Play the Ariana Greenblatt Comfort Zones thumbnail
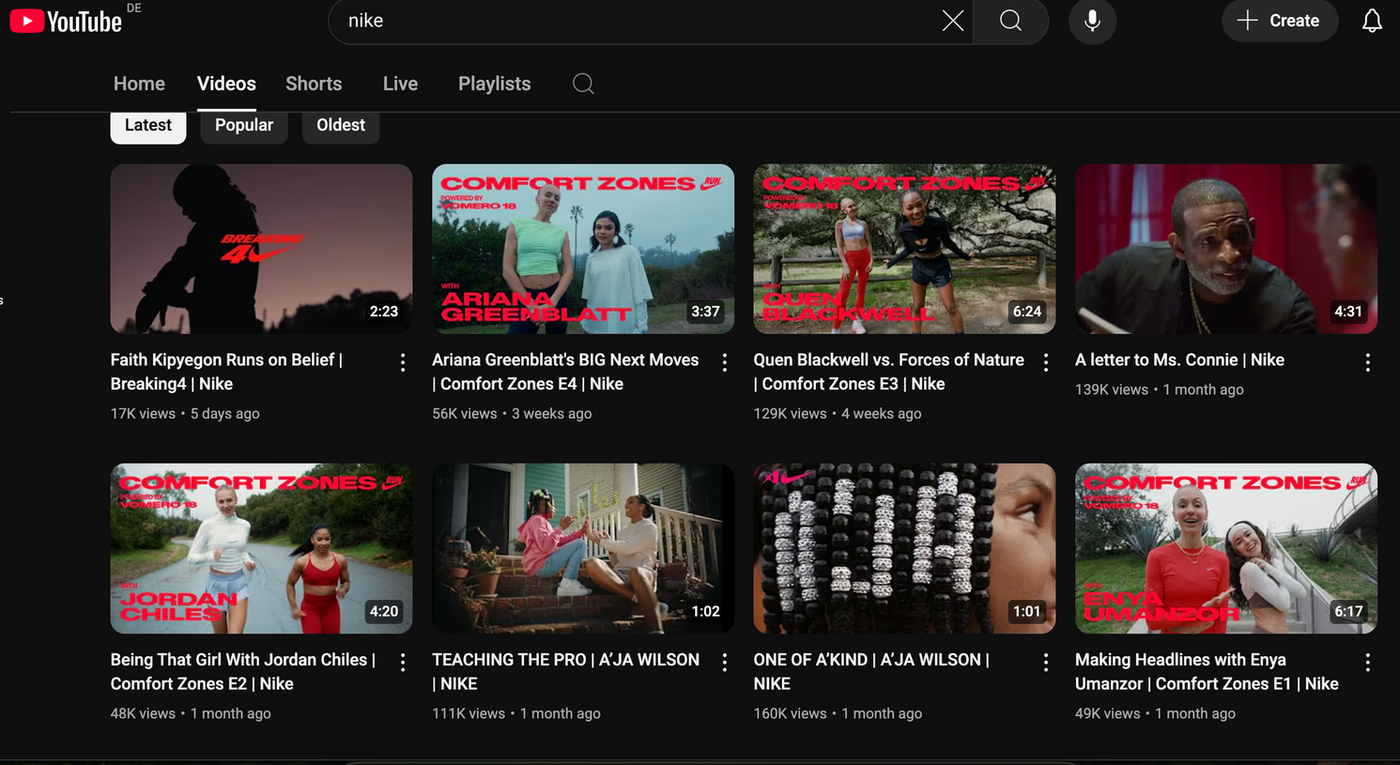This screenshot has width=1400, height=765. click(x=583, y=249)
